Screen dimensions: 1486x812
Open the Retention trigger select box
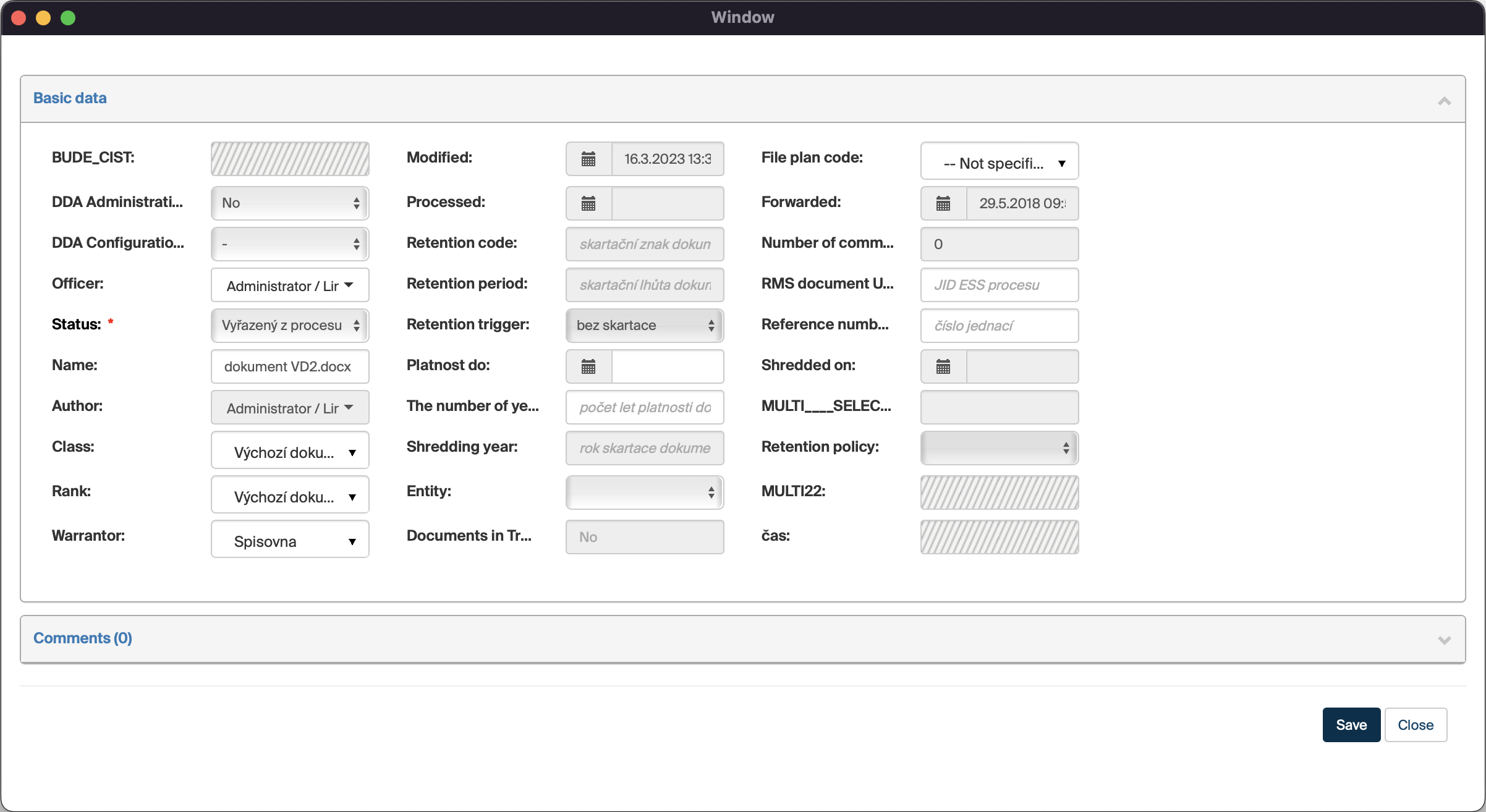point(644,326)
